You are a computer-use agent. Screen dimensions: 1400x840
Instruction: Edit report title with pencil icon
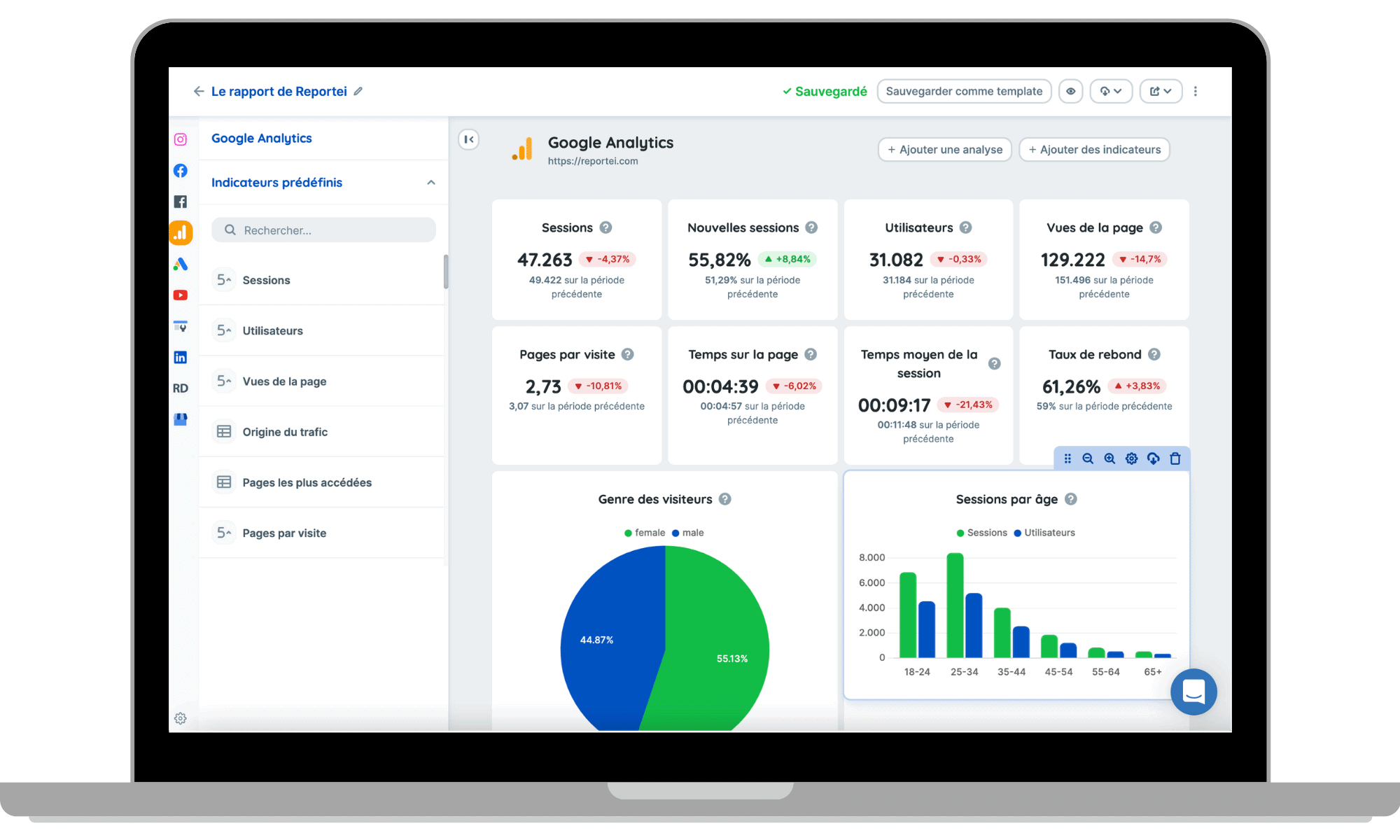pyautogui.click(x=358, y=91)
